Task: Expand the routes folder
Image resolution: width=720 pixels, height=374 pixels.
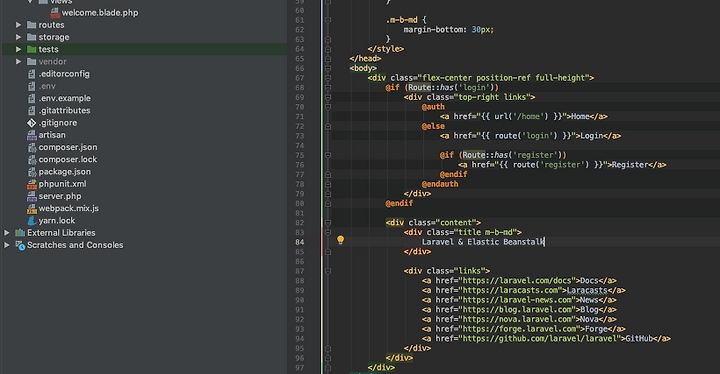Action: pyautogui.click(x=18, y=25)
